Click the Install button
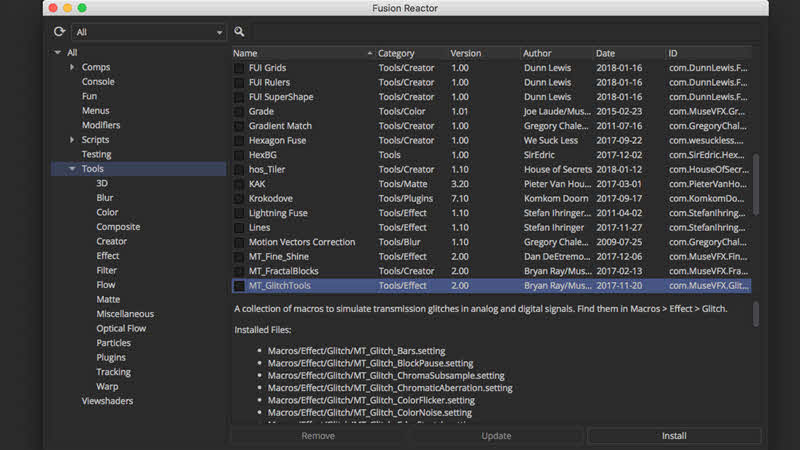 point(674,436)
